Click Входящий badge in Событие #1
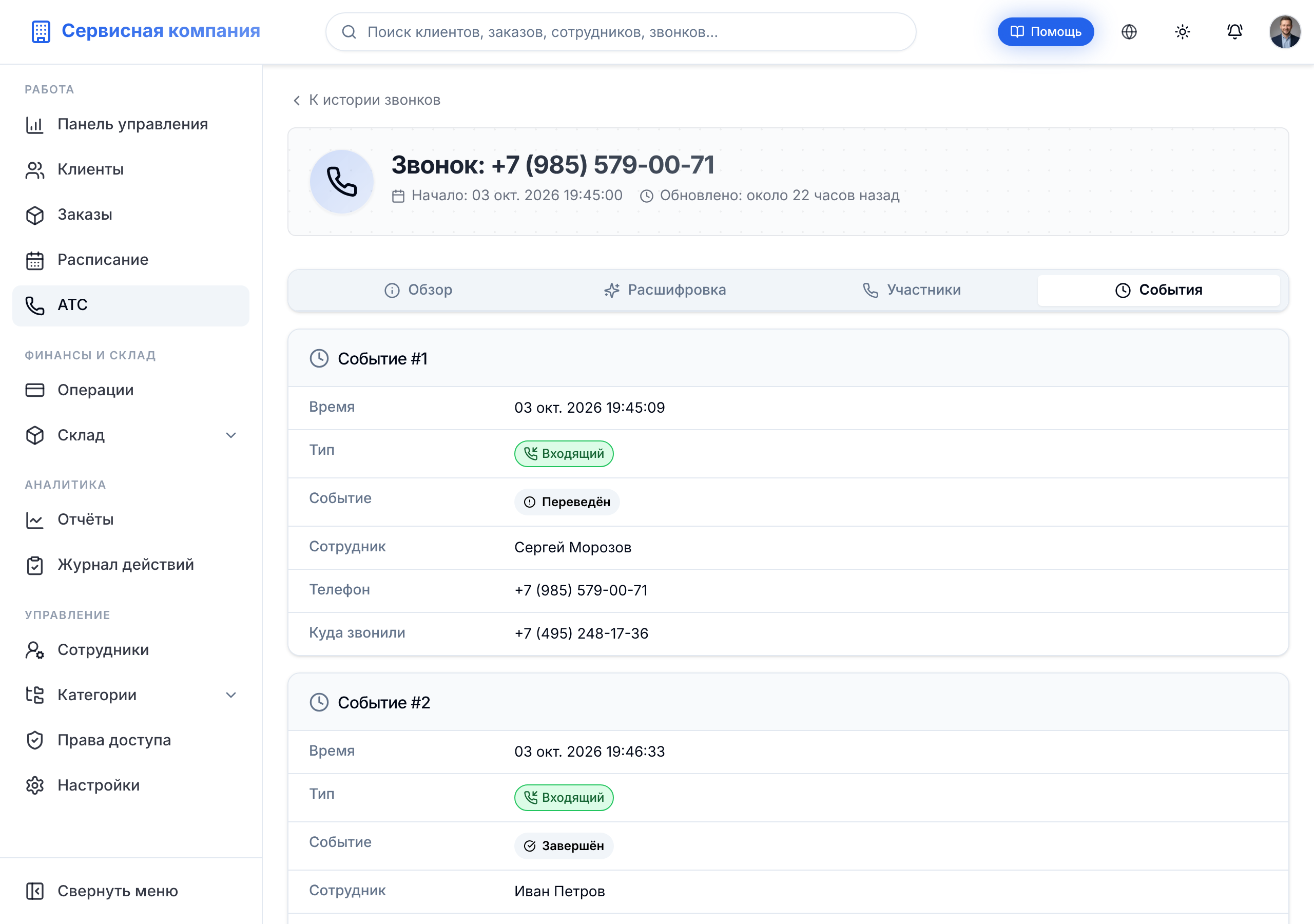 point(564,454)
